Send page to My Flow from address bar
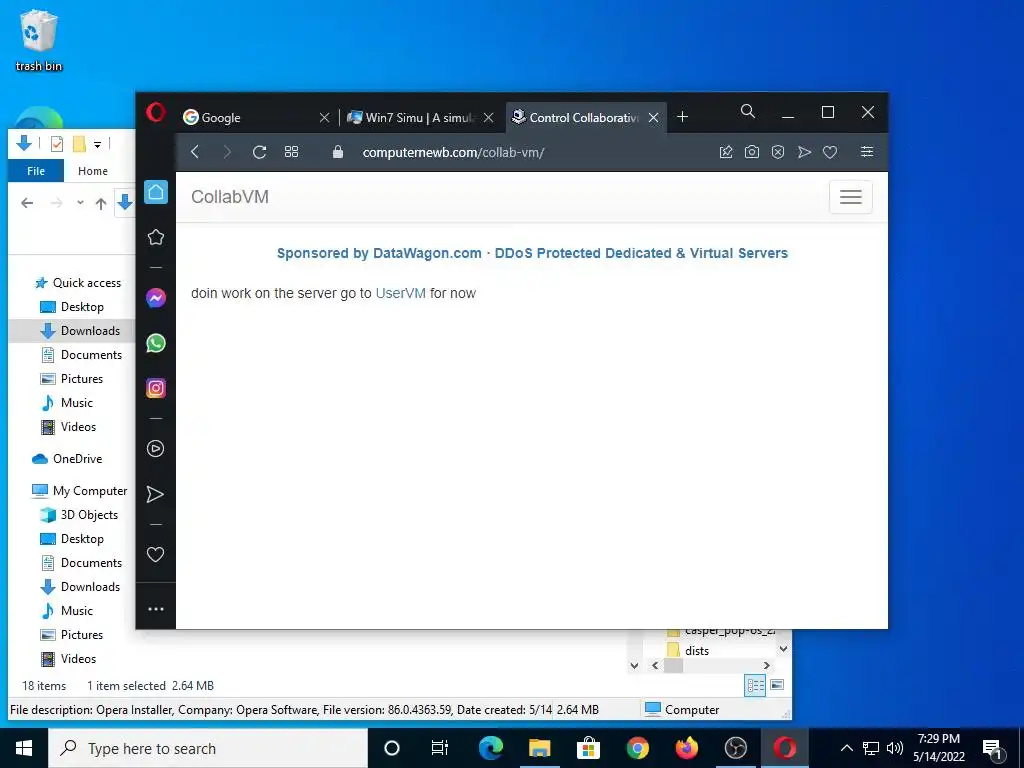This screenshot has height=768, width=1024. coord(804,152)
